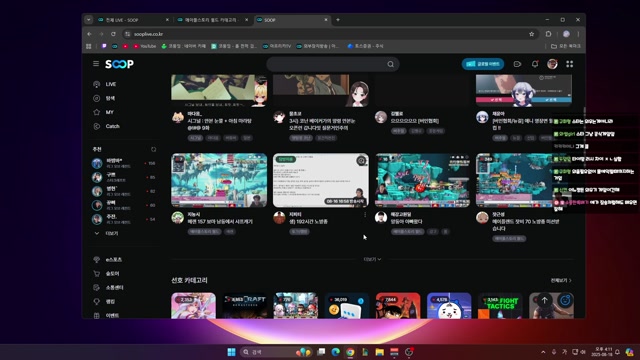Viewport: 640px width, 360px height.
Task: Click the lightbulb icon in the sidebar
Action: pos(97,301)
